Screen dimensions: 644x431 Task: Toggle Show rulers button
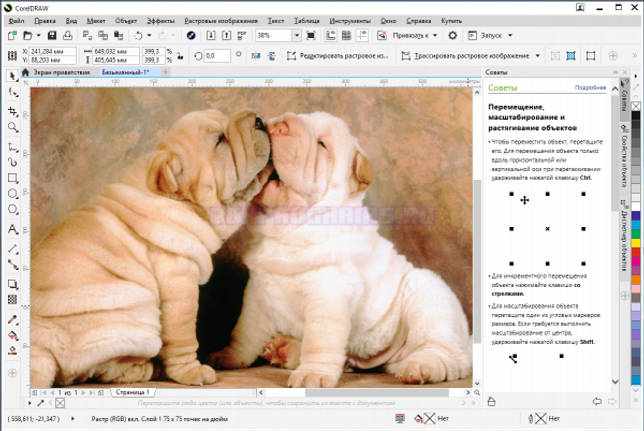click(x=331, y=35)
